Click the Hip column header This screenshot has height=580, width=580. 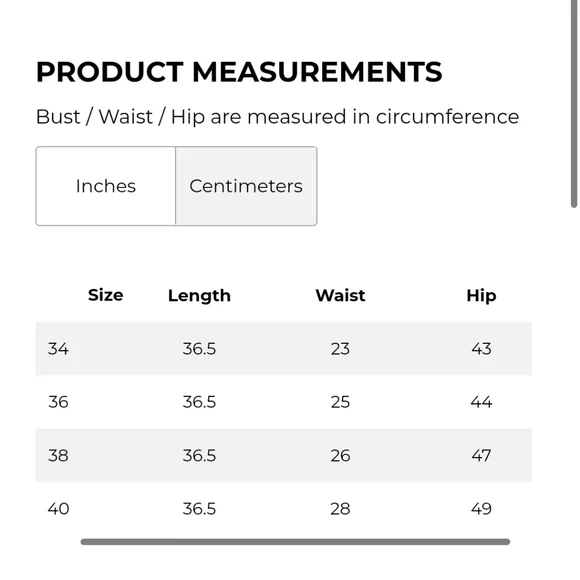[x=481, y=296]
